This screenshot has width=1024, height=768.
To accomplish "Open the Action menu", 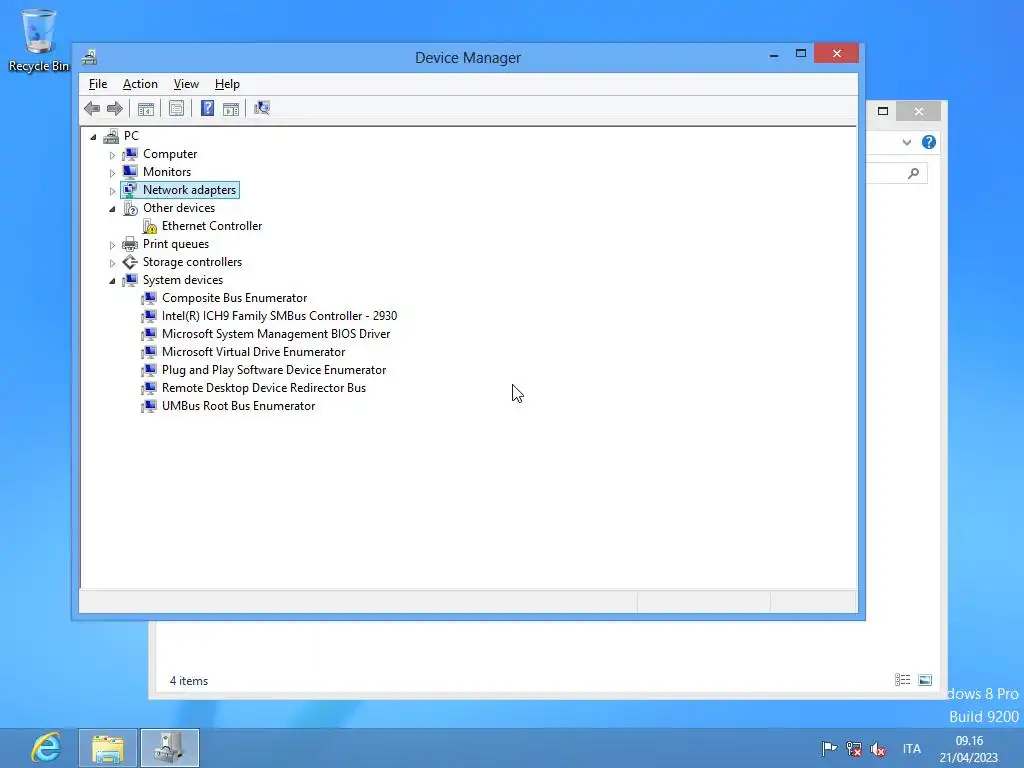I will coord(140,84).
